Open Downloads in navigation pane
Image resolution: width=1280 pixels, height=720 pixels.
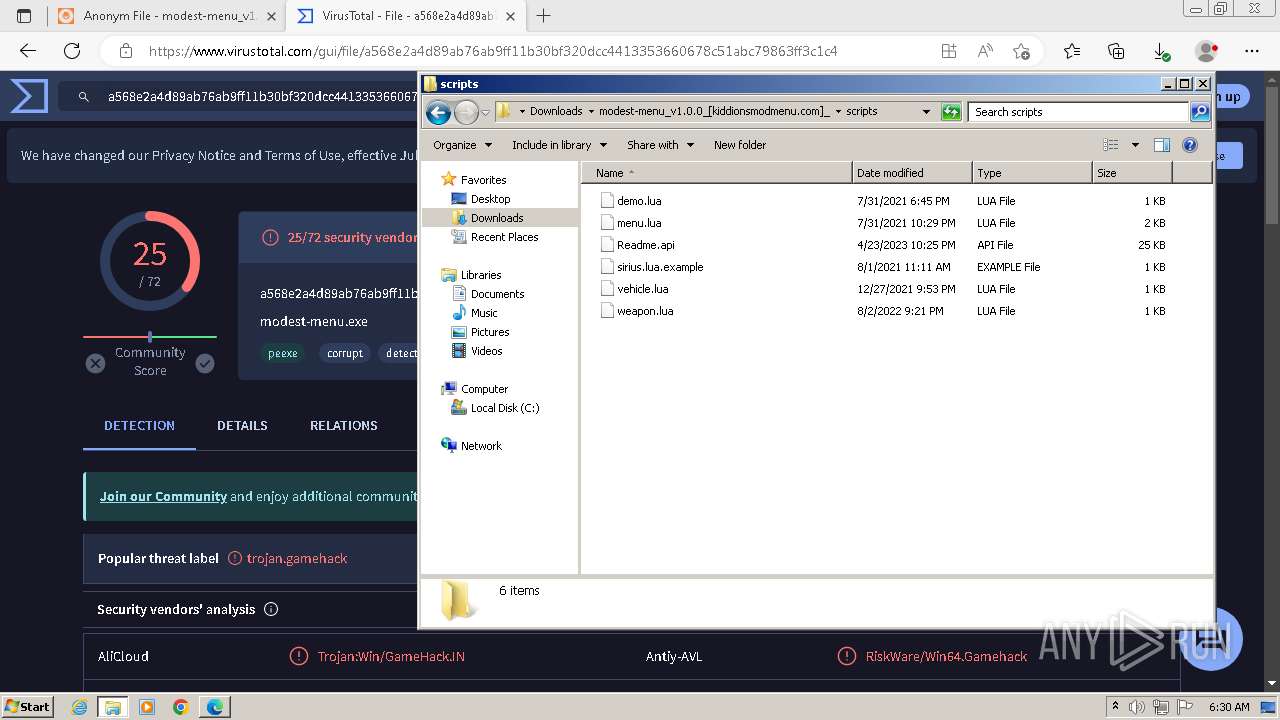click(x=497, y=218)
